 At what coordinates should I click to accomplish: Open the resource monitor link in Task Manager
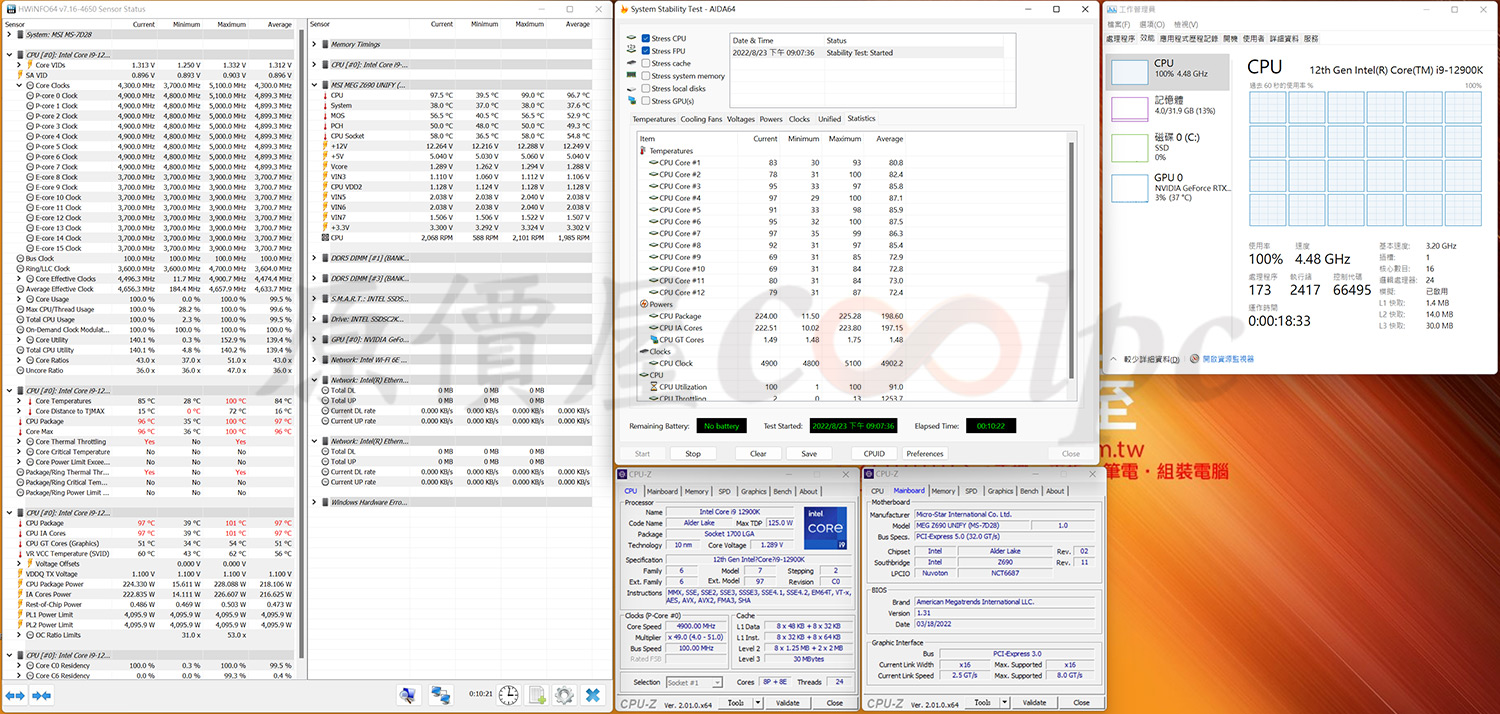point(1228,359)
